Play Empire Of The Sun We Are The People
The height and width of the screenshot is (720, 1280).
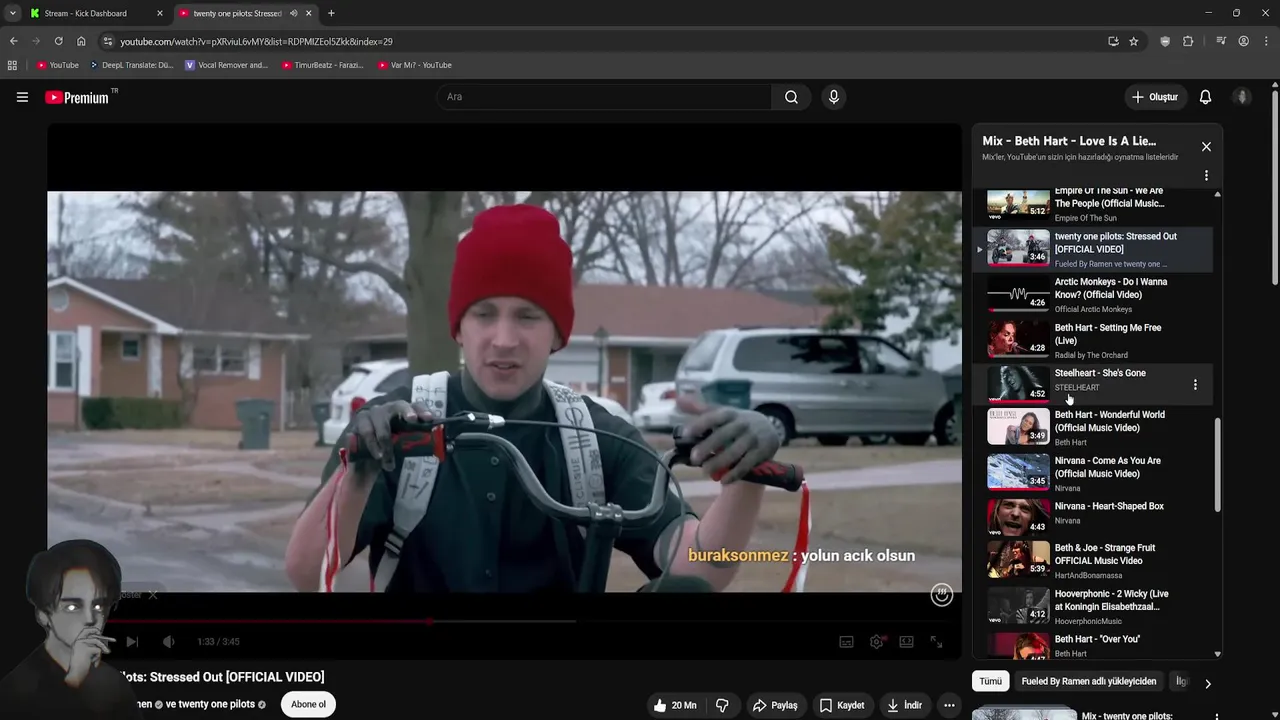pyautogui.click(x=1093, y=204)
